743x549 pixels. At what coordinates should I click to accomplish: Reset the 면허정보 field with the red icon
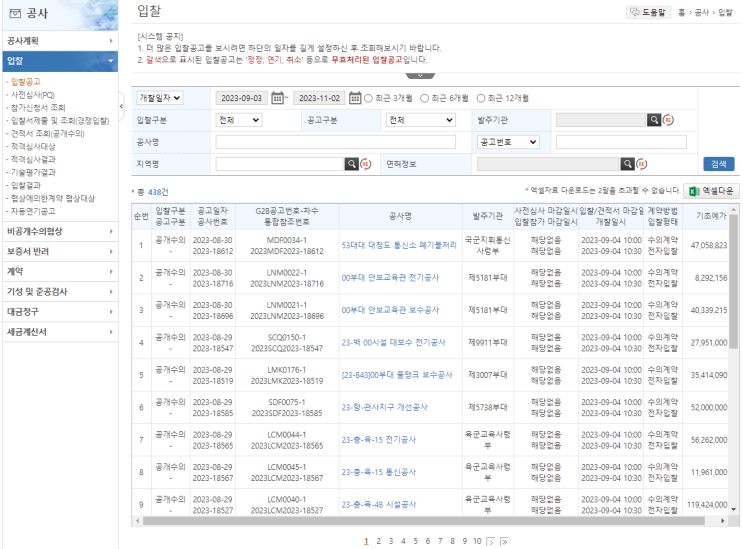click(x=642, y=164)
